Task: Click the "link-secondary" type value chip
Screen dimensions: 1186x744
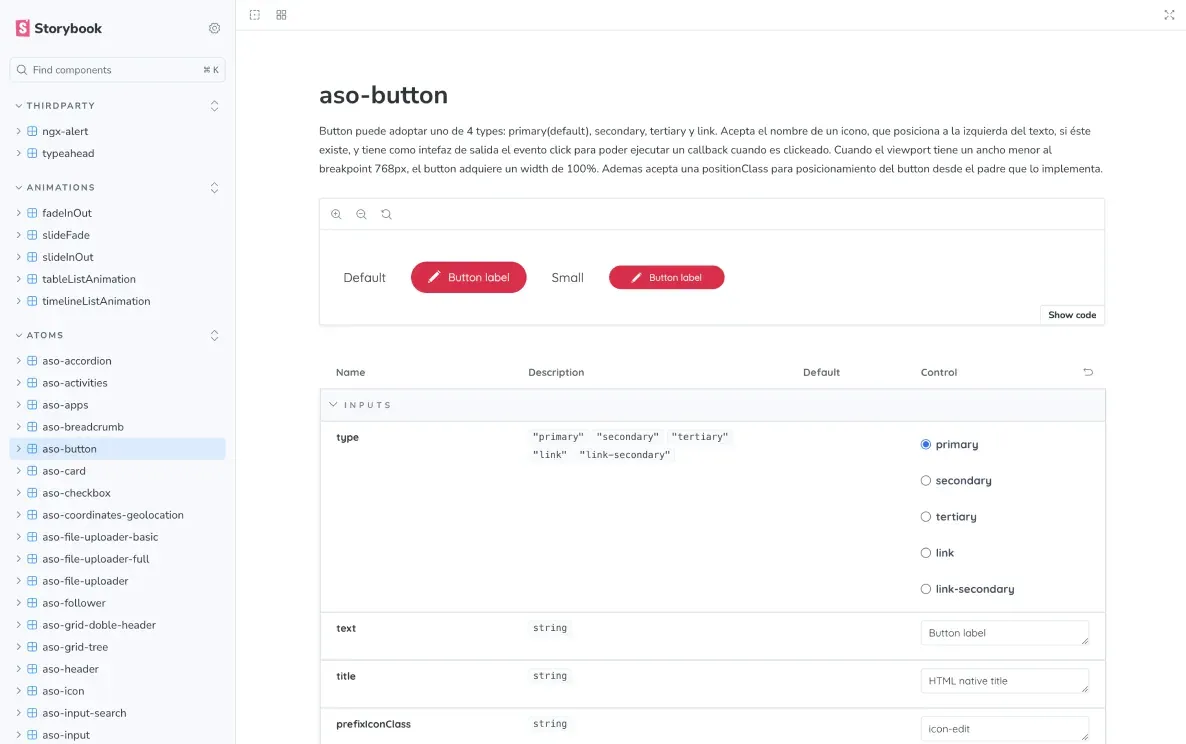Action: 625,454
